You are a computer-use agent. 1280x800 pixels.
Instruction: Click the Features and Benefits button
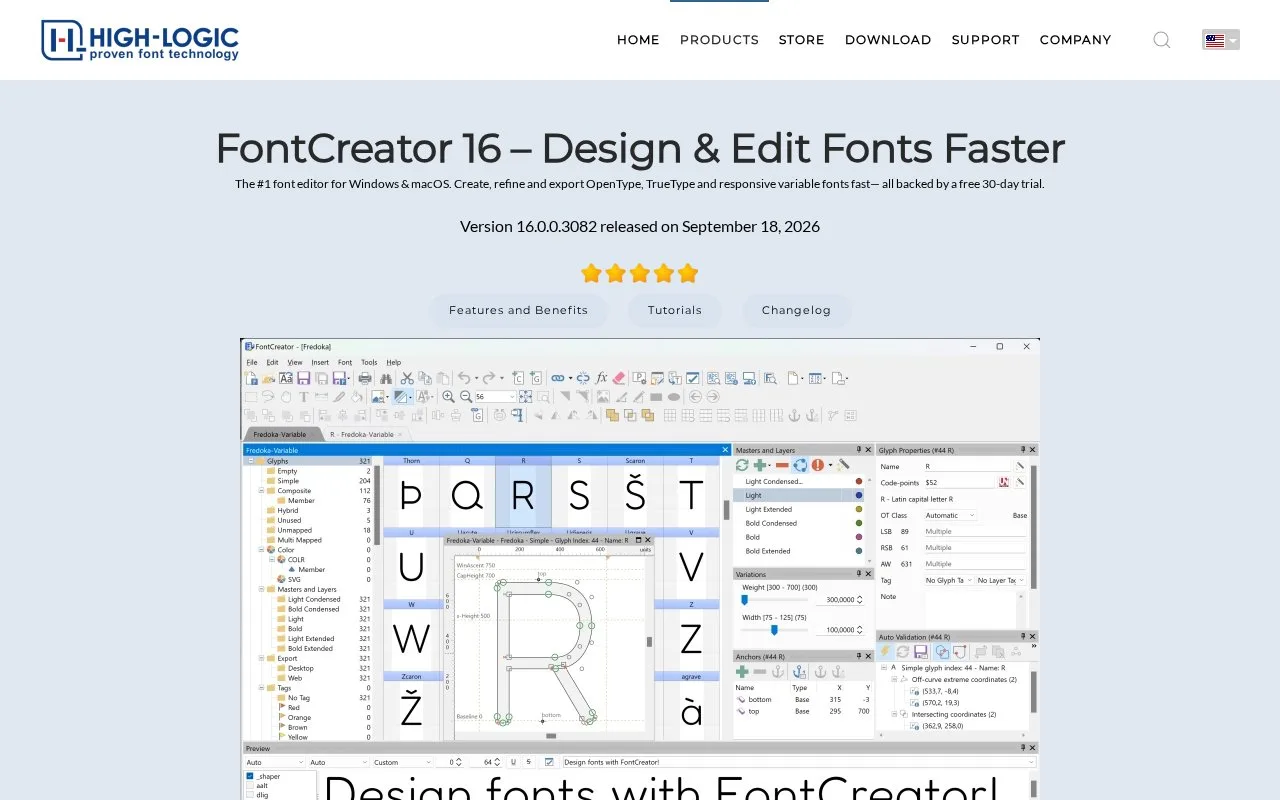coord(518,310)
